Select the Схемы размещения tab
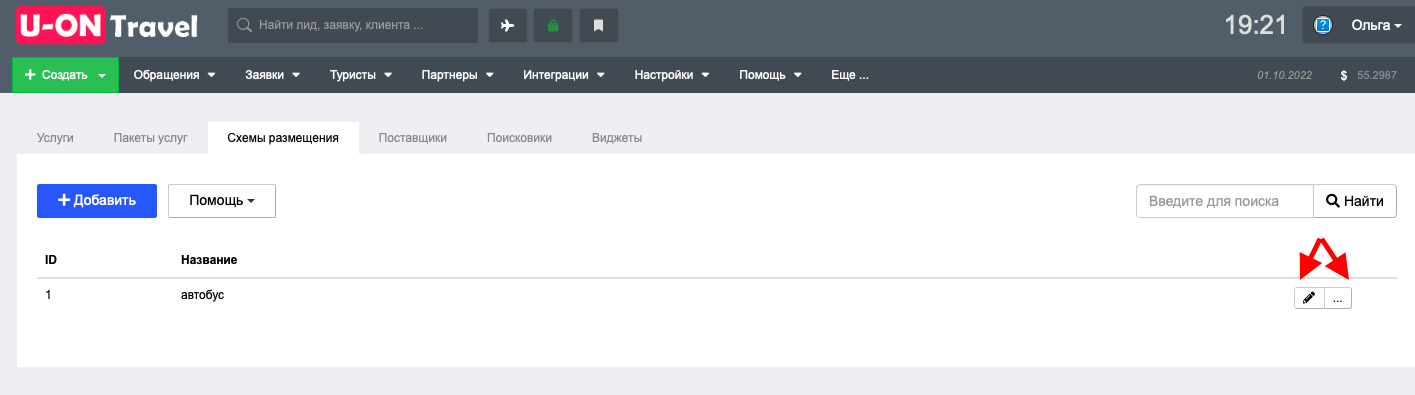Screen dimensions: 1415x395 [283, 138]
